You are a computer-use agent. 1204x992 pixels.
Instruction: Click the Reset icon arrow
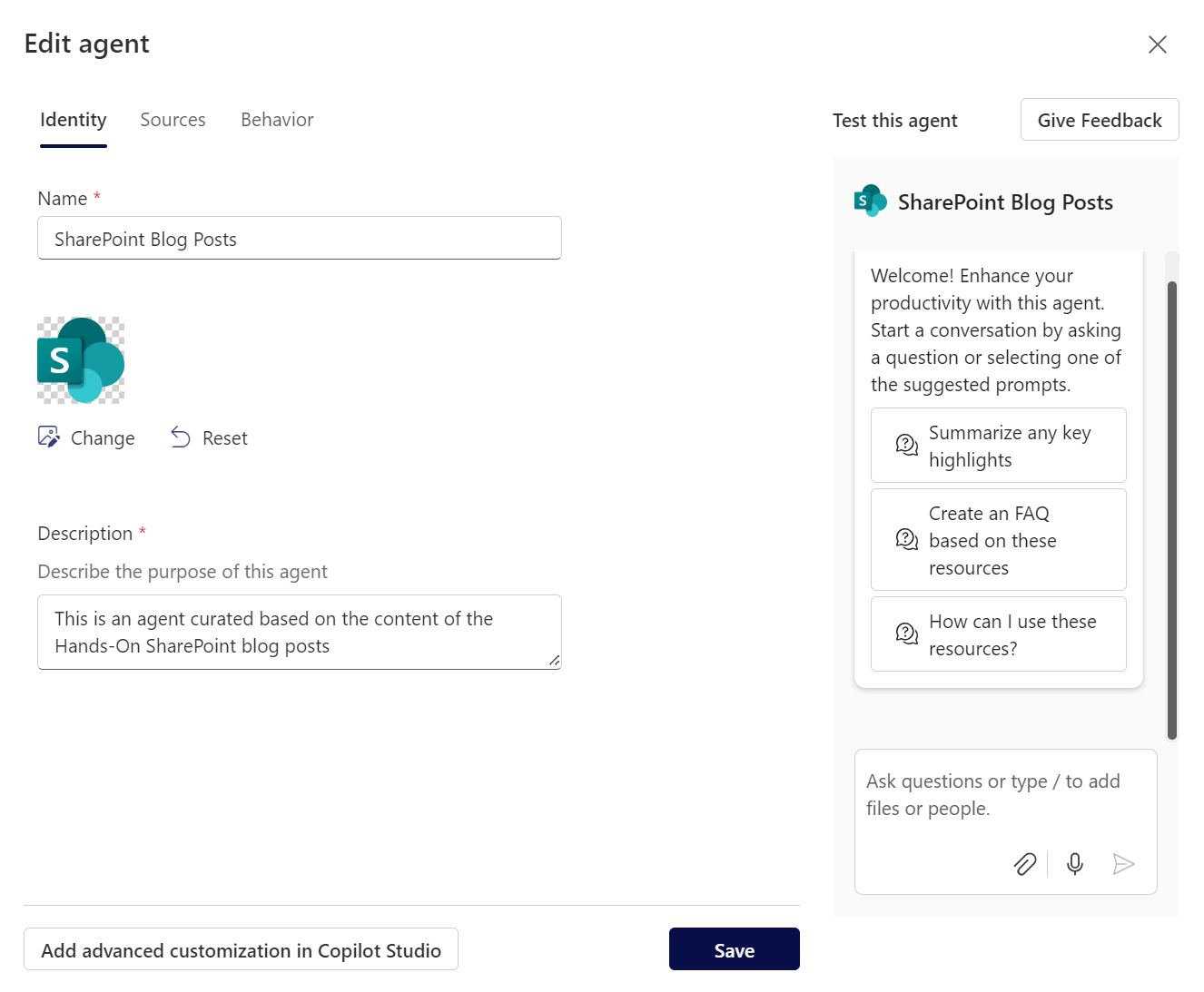click(x=181, y=437)
